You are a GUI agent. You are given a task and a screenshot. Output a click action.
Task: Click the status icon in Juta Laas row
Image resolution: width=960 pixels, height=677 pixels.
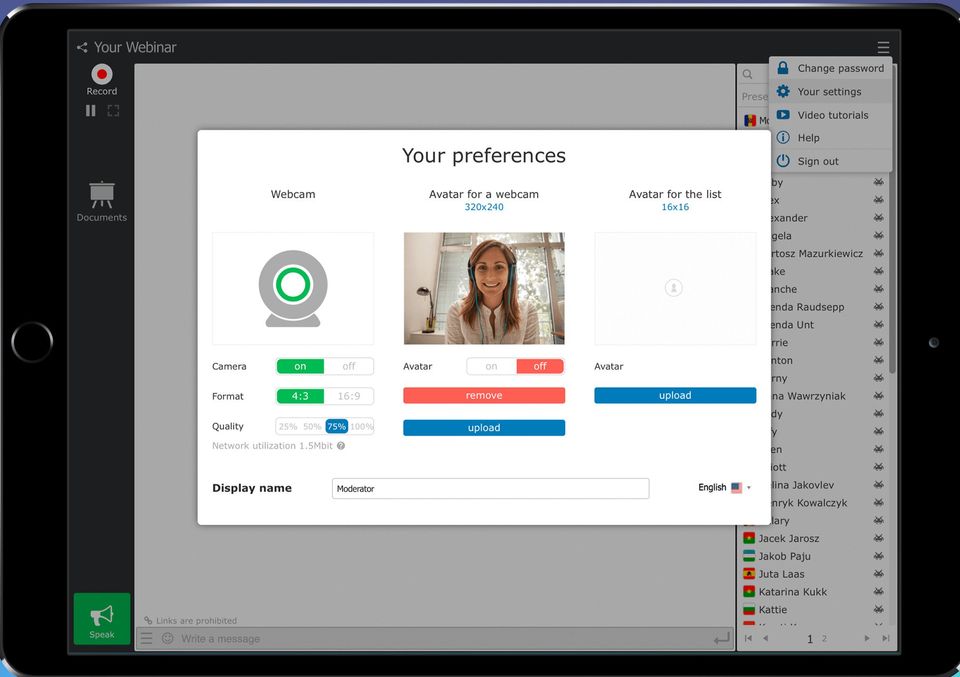click(879, 574)
